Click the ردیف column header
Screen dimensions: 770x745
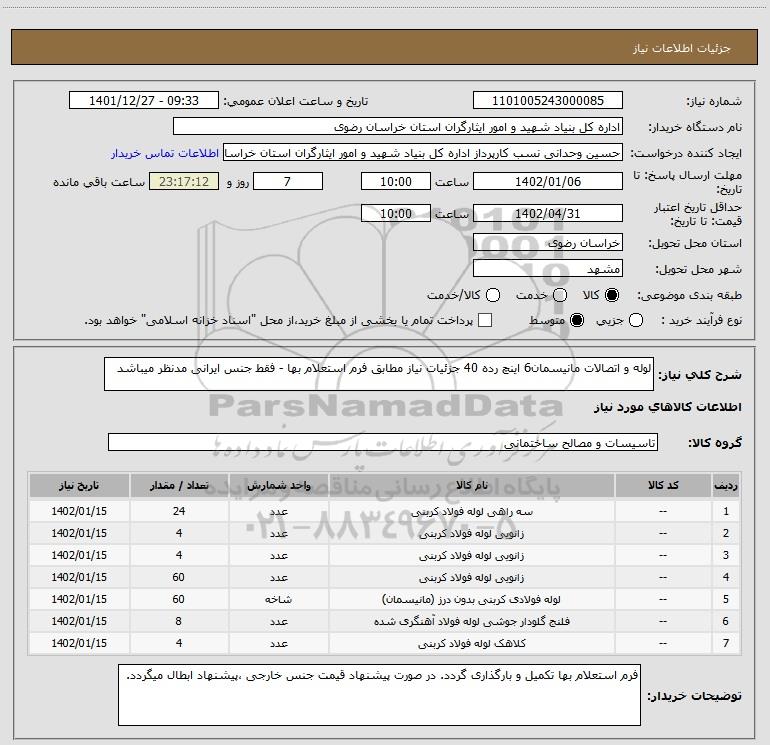pyautogui.click(x=726, y=485)
